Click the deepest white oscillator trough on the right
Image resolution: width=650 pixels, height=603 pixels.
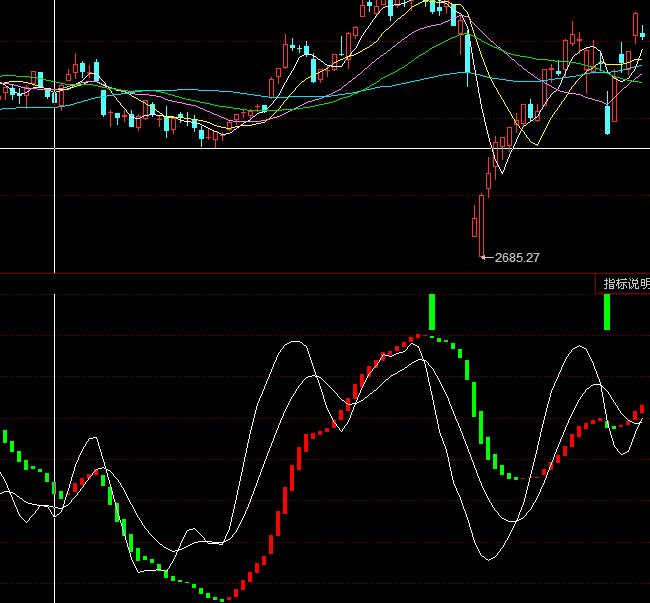pos(487,560)
